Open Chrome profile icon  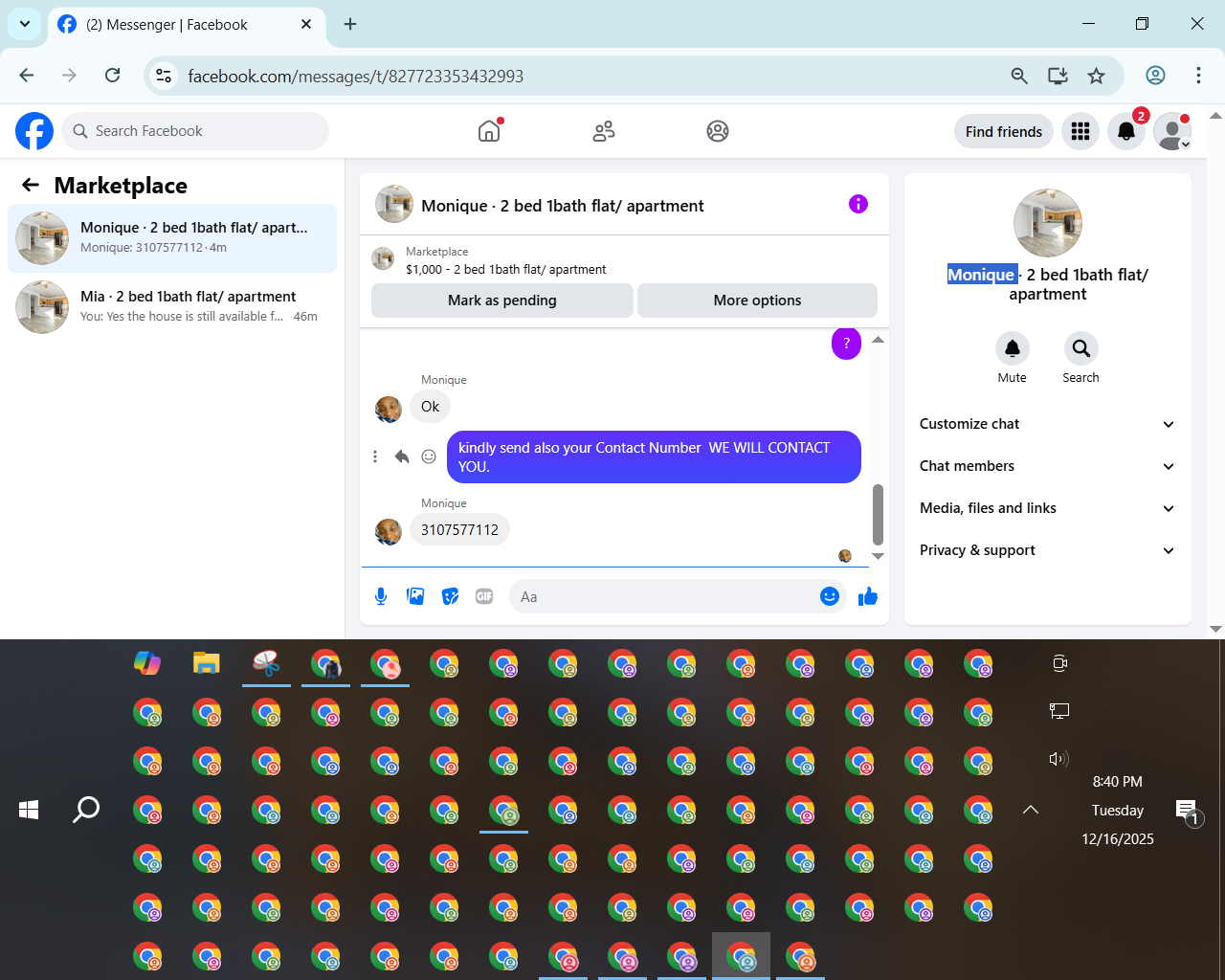tap(1155, 76)
